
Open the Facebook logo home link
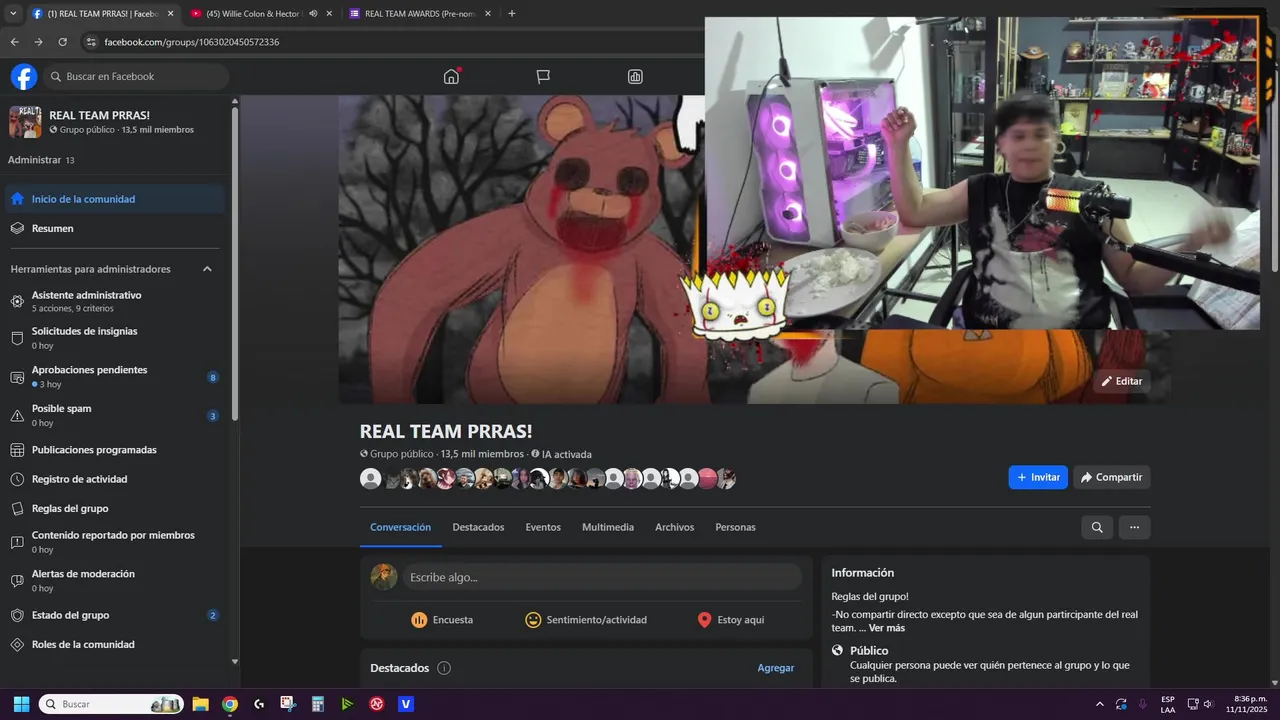tap(24, 77)
